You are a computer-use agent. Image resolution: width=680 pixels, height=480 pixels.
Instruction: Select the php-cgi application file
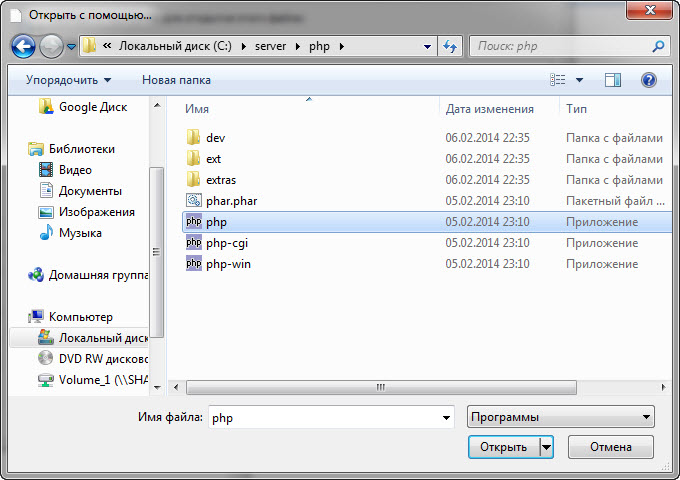(226, 243)
